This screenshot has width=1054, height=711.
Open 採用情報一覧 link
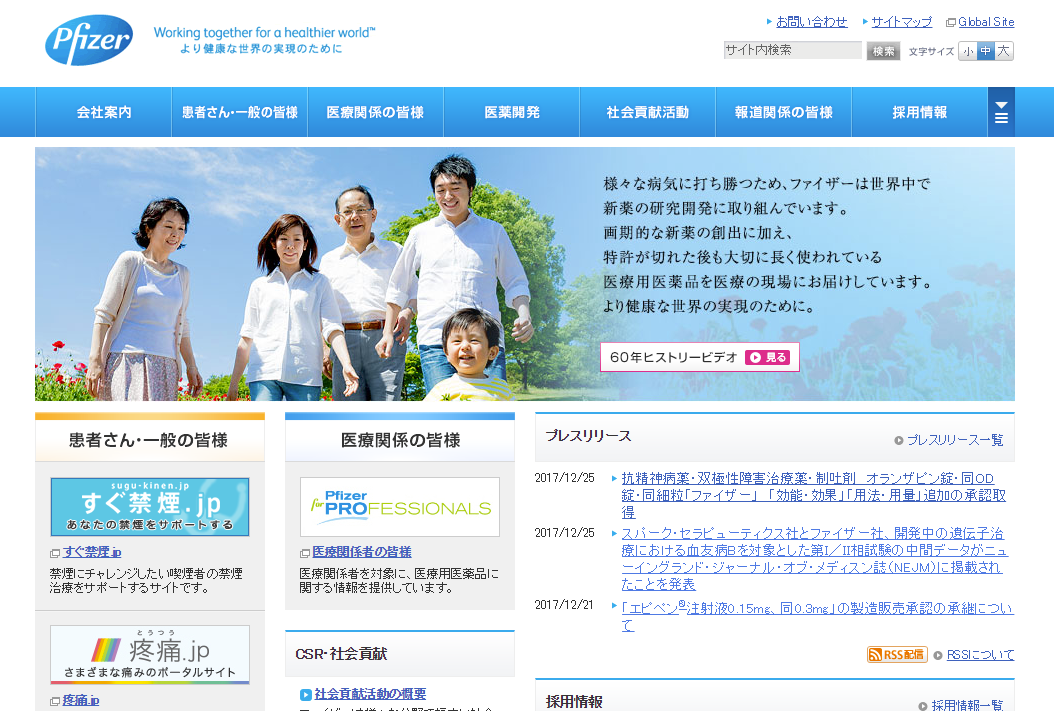pos(967,705)
